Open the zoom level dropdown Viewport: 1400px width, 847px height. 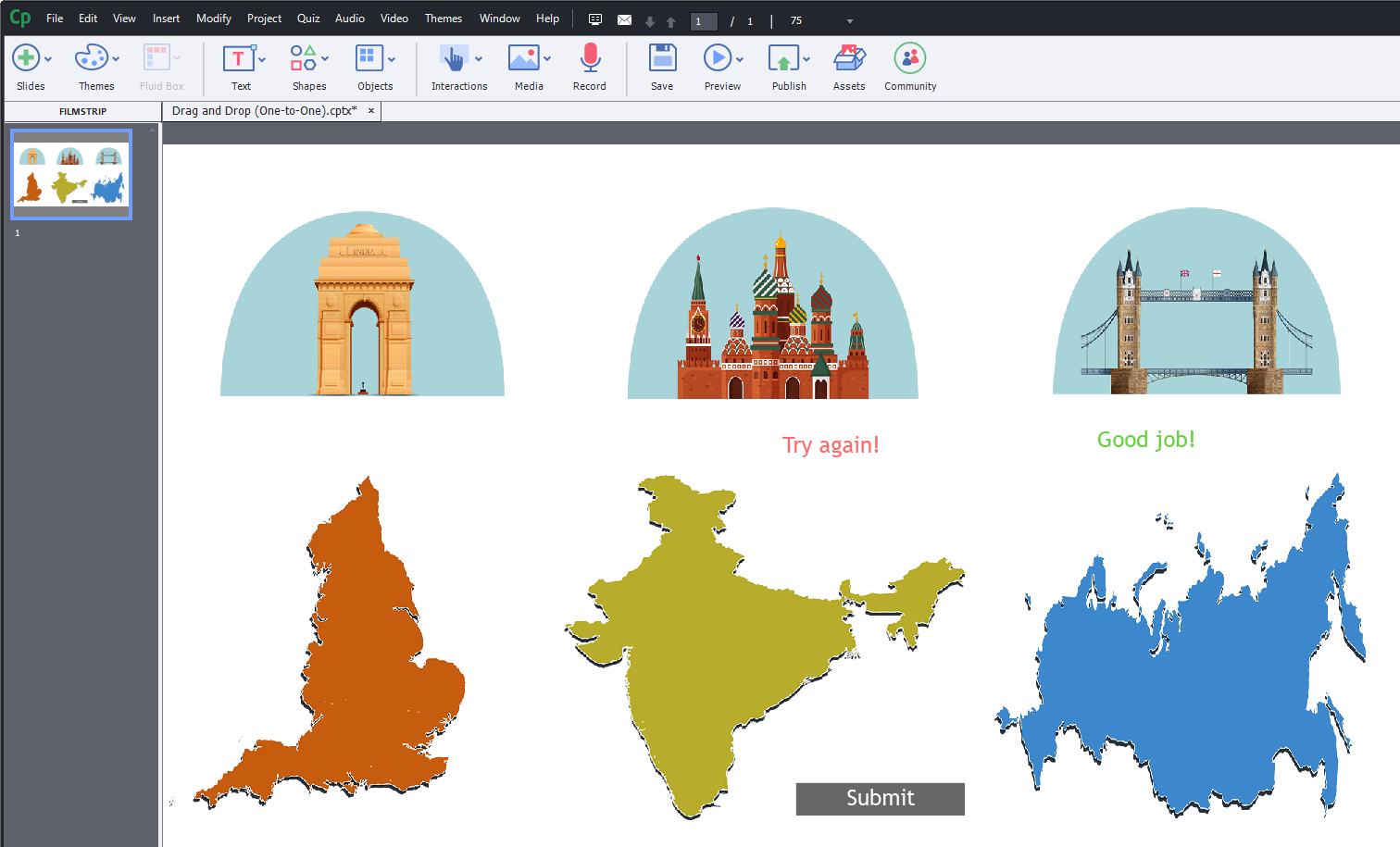tap(849, 21)
